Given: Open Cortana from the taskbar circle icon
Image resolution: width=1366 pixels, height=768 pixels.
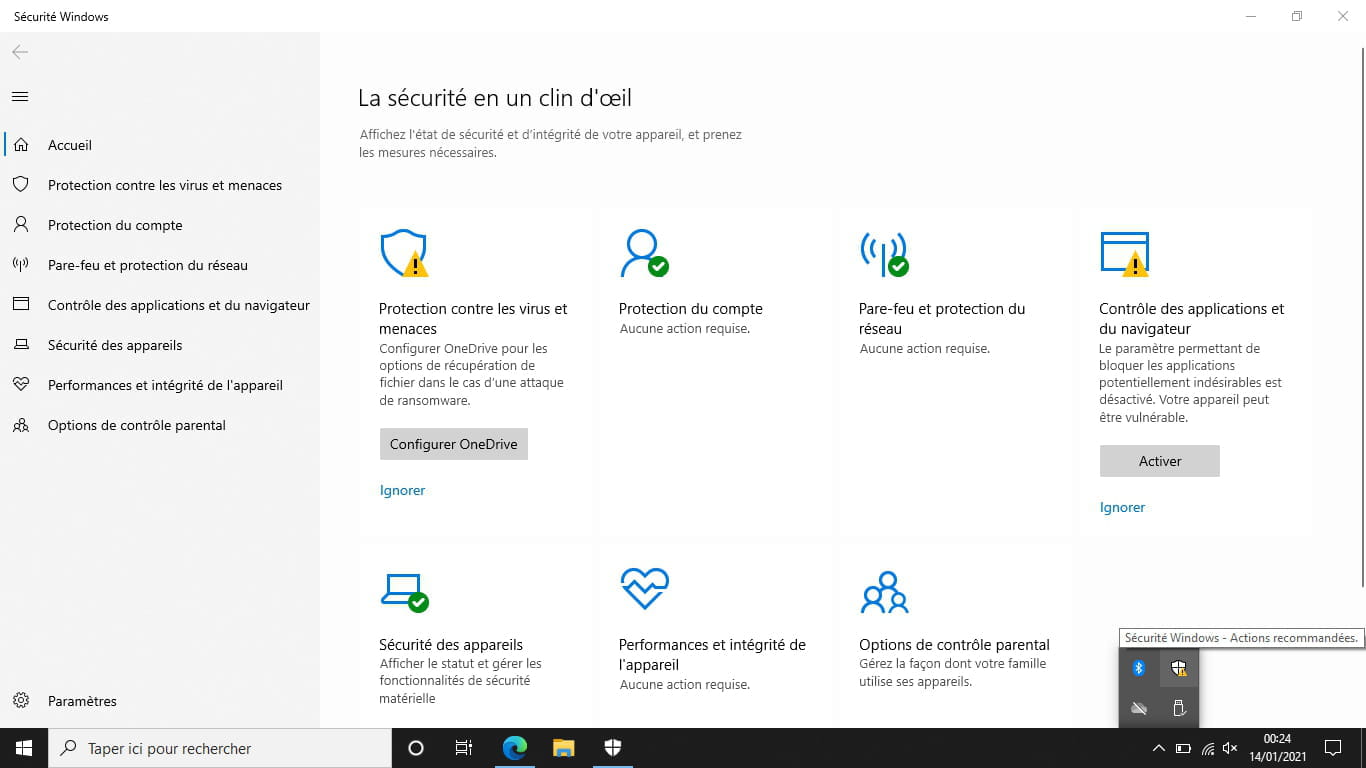Looking at the screenshot, I should click(x=416, y=748).
